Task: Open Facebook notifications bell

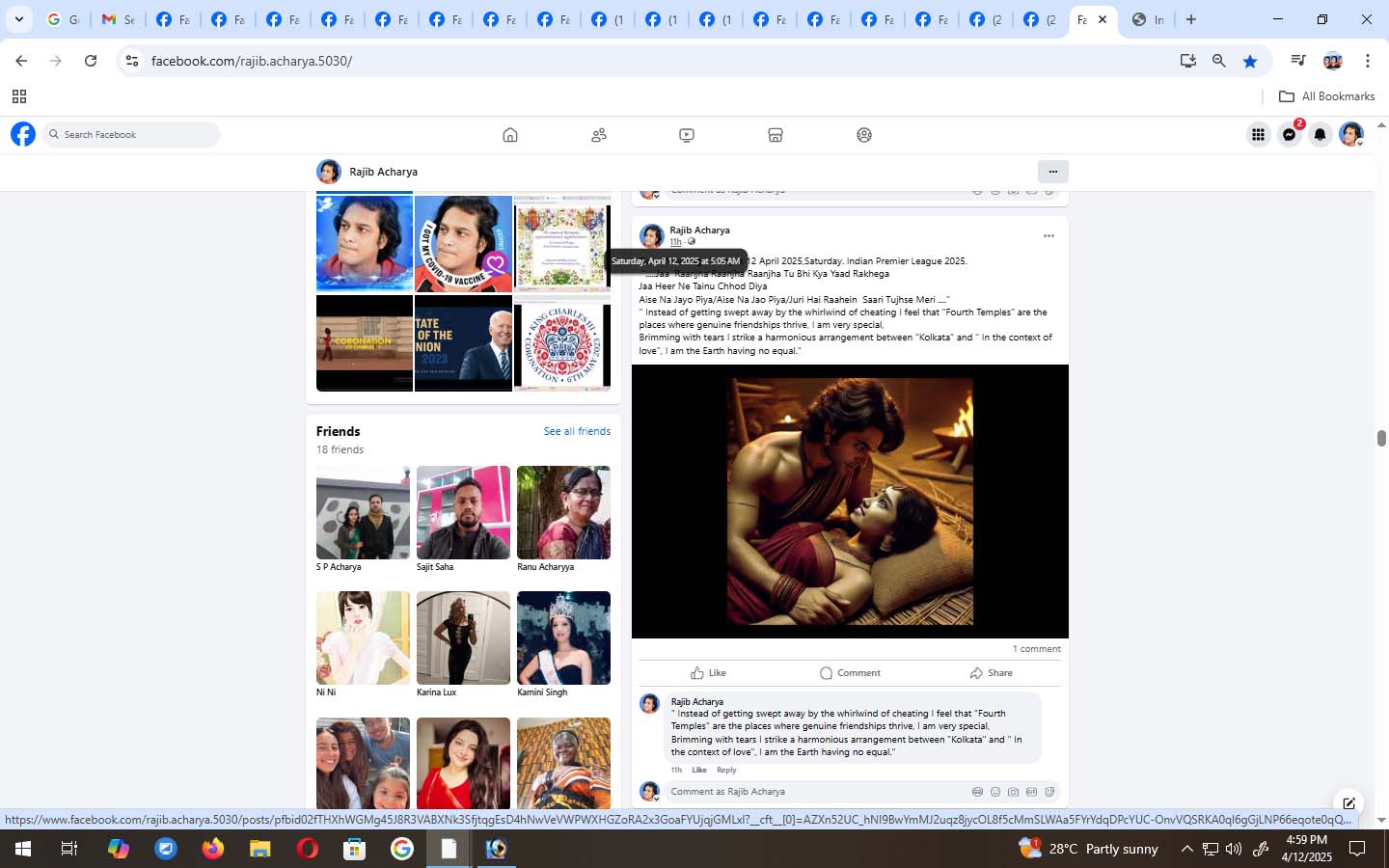Action: (x=1321, y=135)
